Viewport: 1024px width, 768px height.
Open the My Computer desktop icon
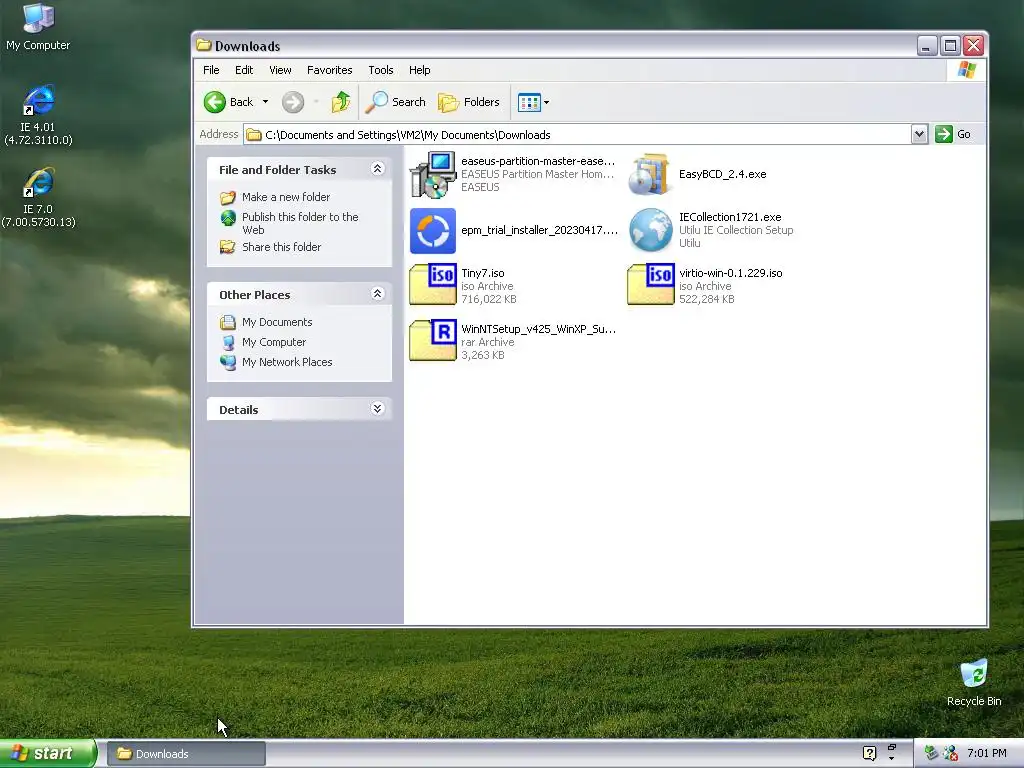click(x=38, y=27)
